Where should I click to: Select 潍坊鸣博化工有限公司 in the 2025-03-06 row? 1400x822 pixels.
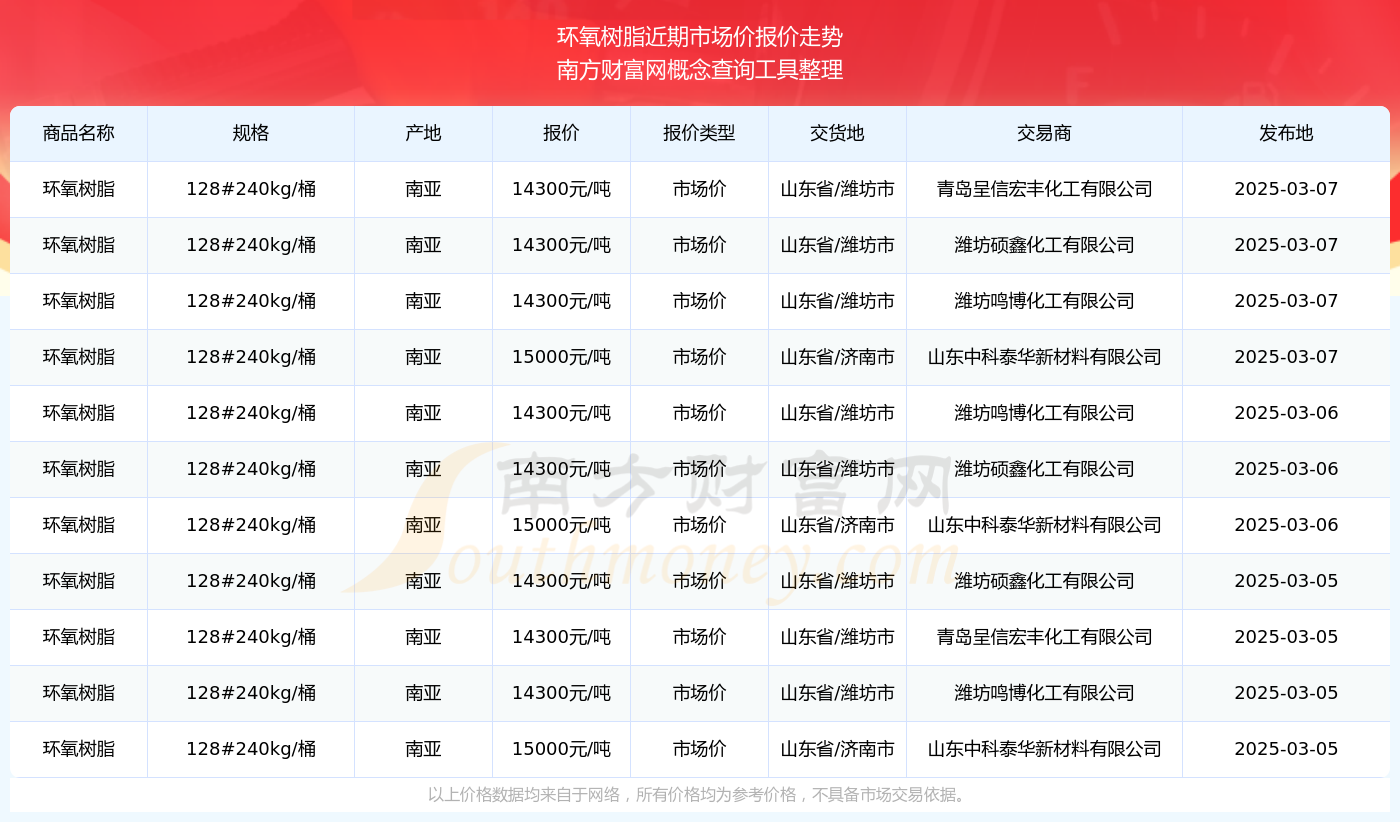tap(1044, 413)
